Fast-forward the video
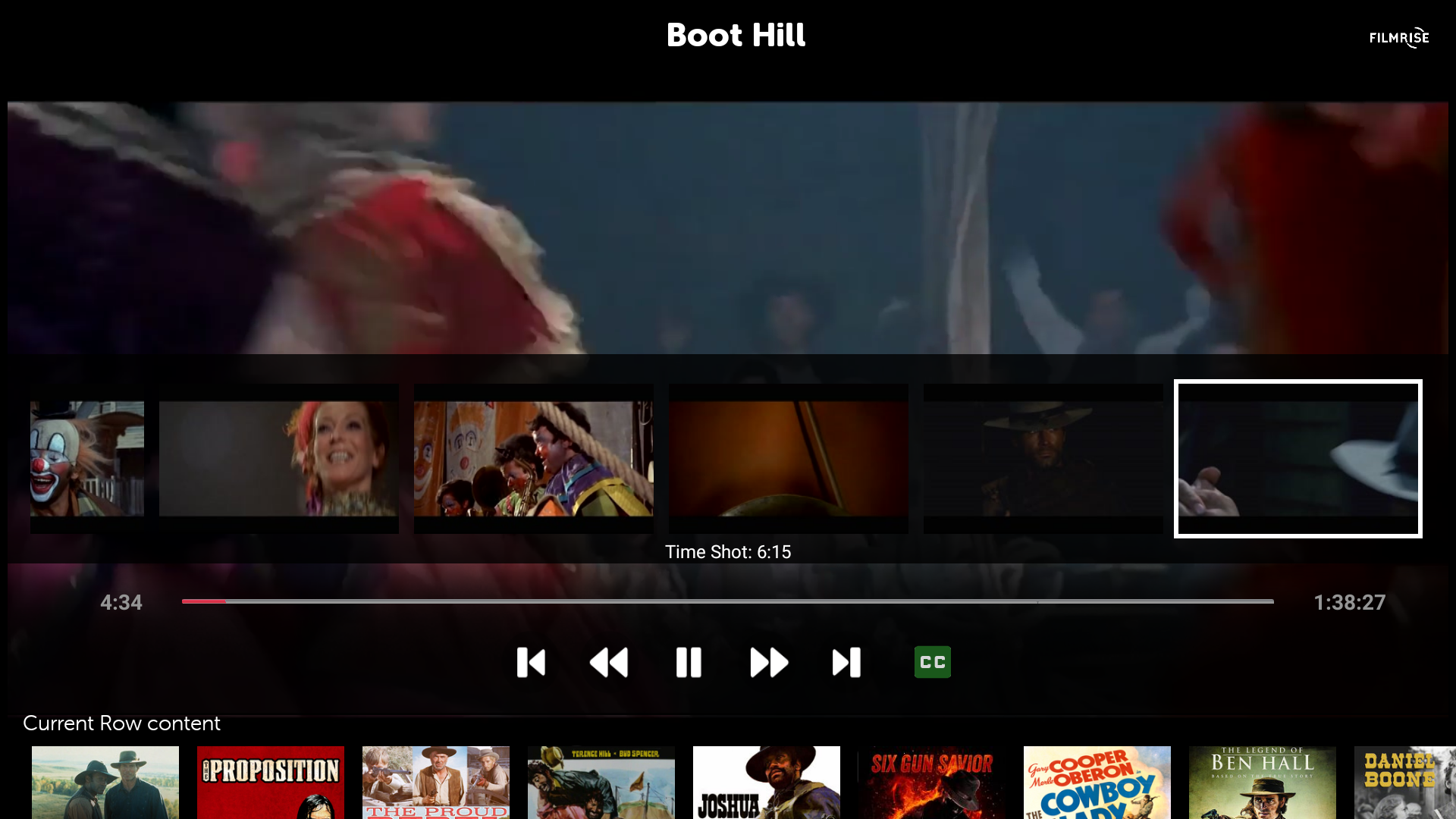 click(x=768, y=661)
